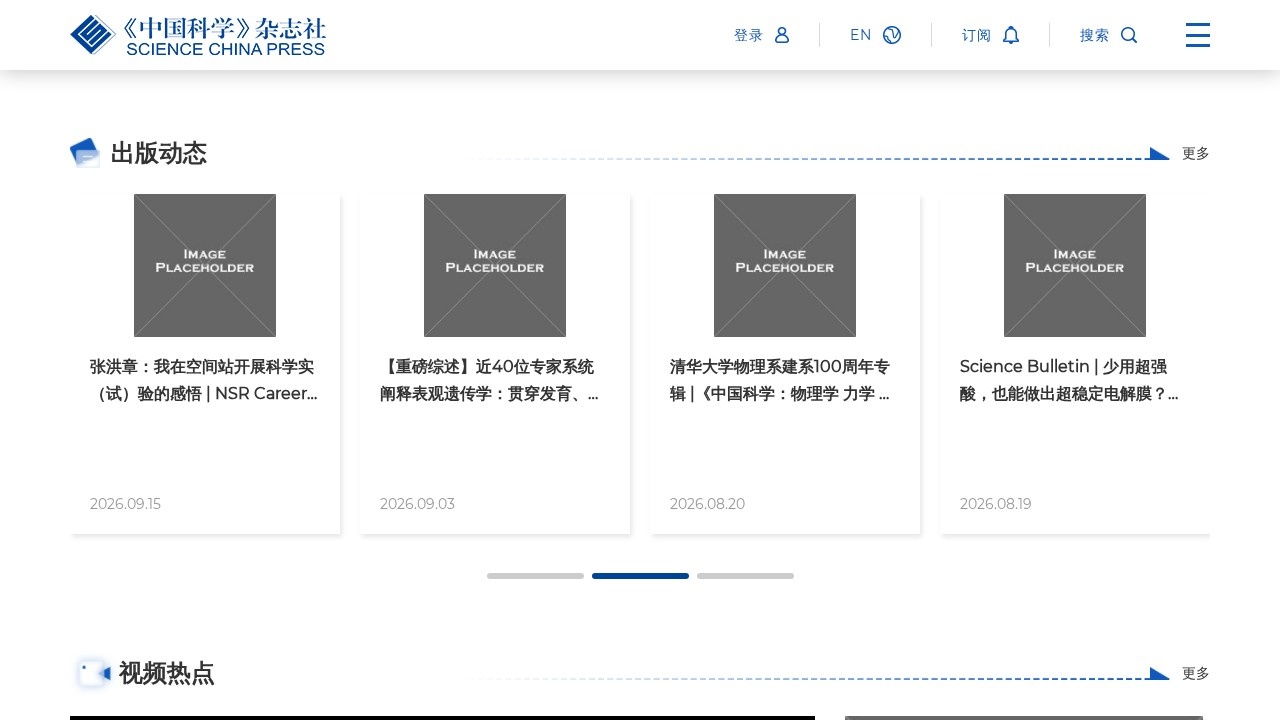This screenshot has height=720, width=1280.
Task: Open thumbnail of 张洪章 article
Action: 205,265
